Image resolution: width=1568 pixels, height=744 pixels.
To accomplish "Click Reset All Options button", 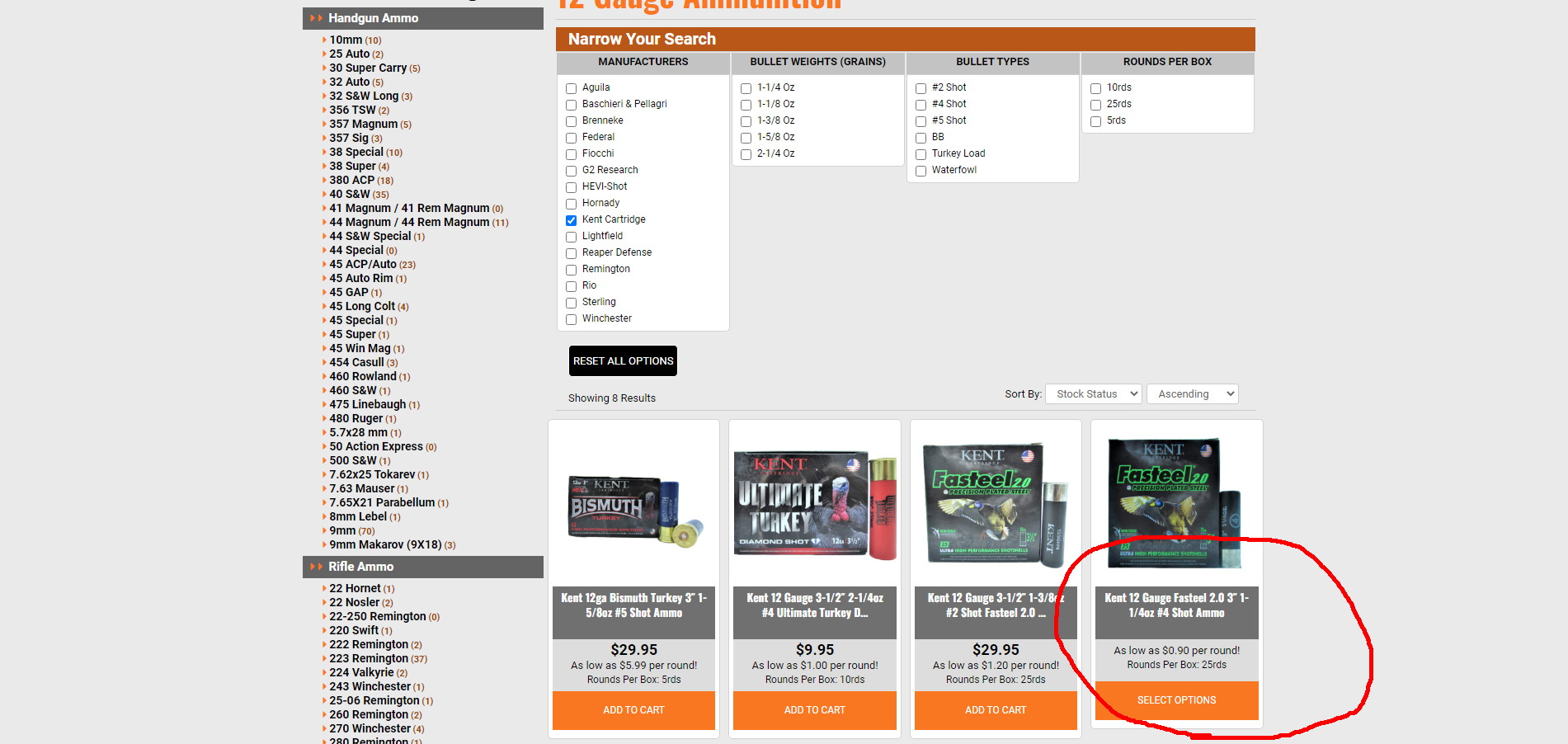I will pyautogui.click(x=623, y=361).
